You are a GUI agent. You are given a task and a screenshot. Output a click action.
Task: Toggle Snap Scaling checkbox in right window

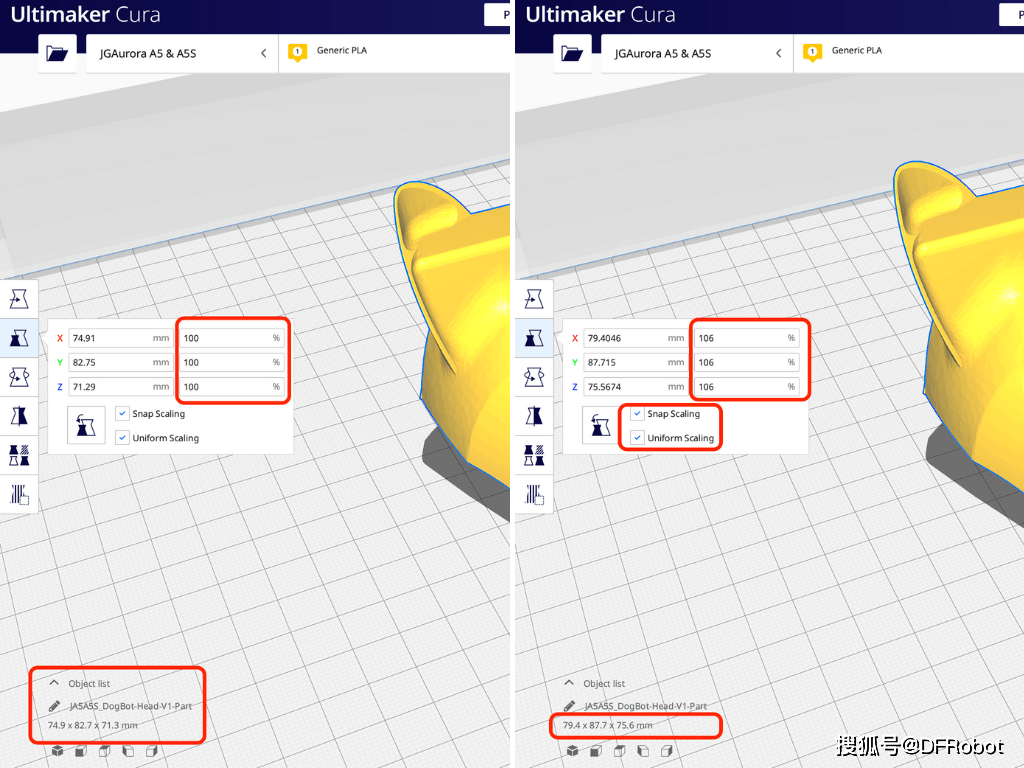click(637, 413)
